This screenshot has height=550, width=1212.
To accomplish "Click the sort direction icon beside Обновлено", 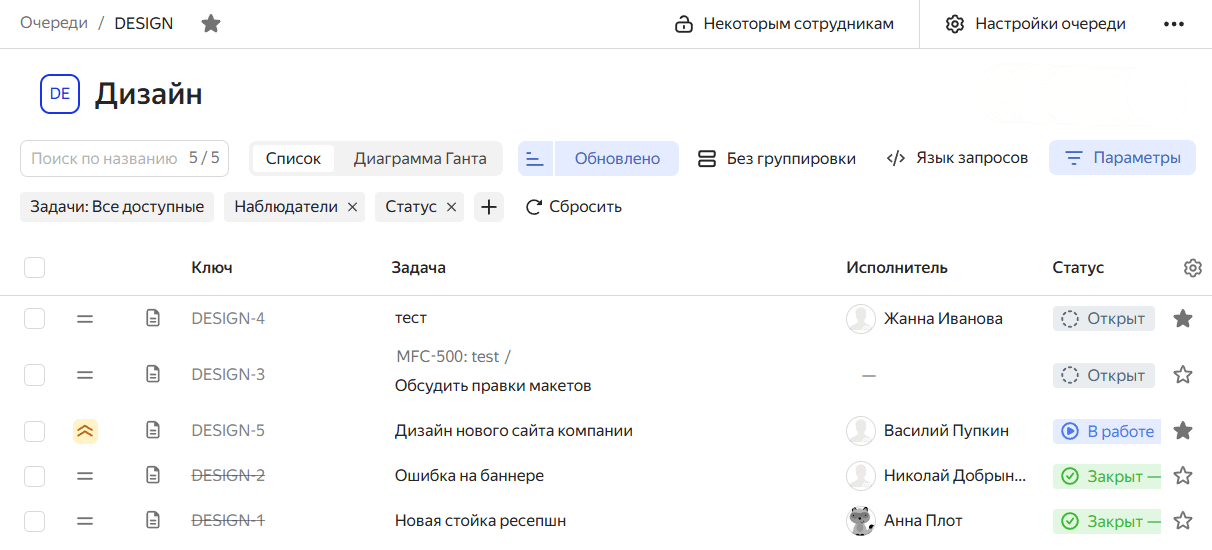I will point(536,158).
